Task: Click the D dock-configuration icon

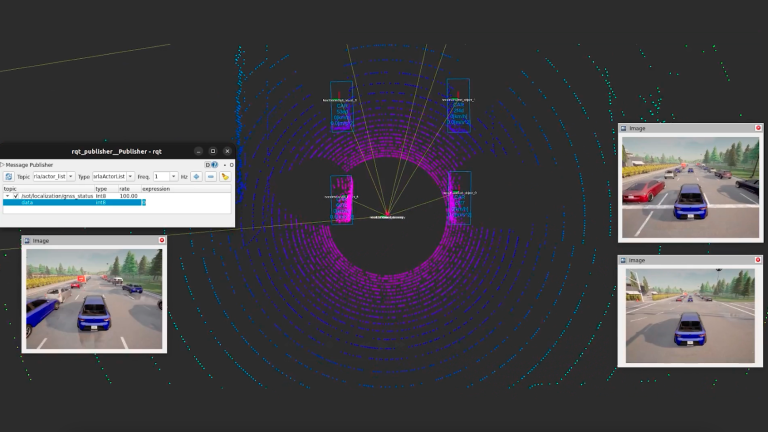Action: click(x=208, y=165)
